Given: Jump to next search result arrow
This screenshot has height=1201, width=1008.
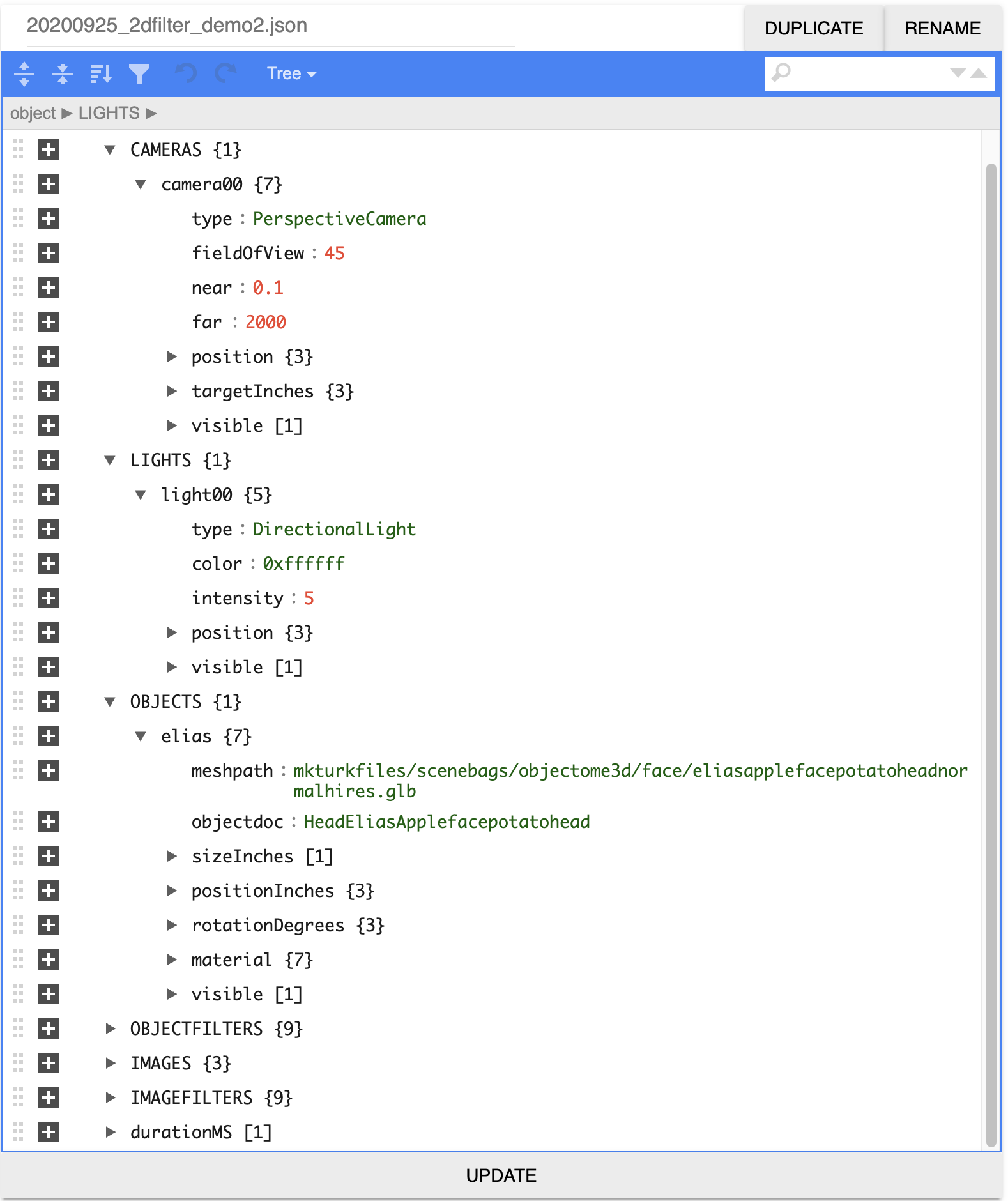Looking at the screenshot, I should (x=957, y=73).
